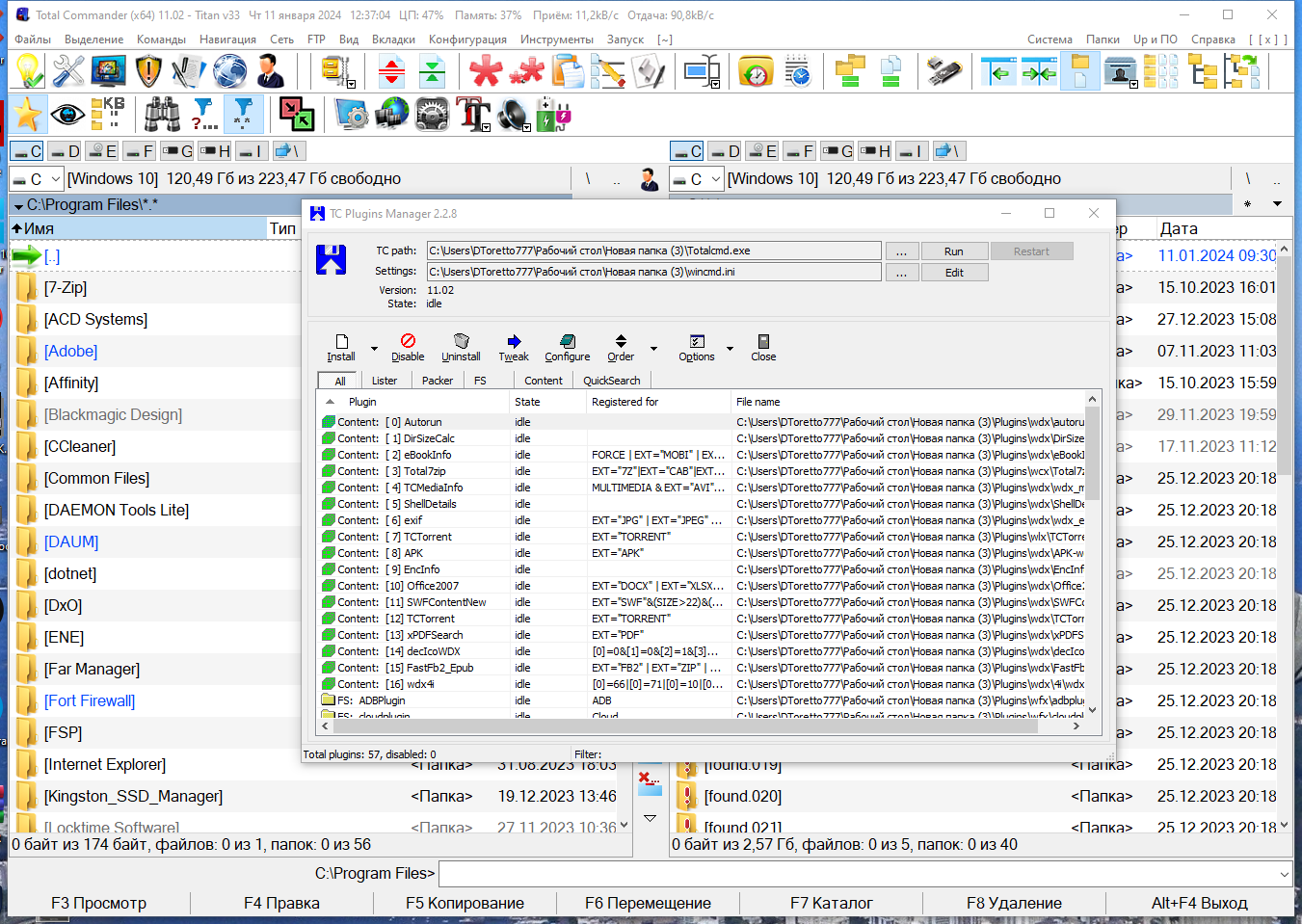Click Options in Plugins Manager toolbar

tap(697, 348)
